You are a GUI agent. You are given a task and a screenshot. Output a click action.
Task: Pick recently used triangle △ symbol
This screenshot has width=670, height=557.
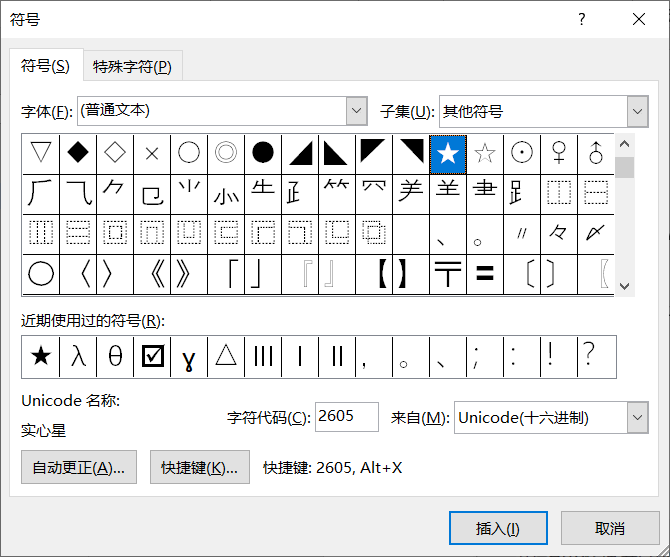click(x=226, y=357)
